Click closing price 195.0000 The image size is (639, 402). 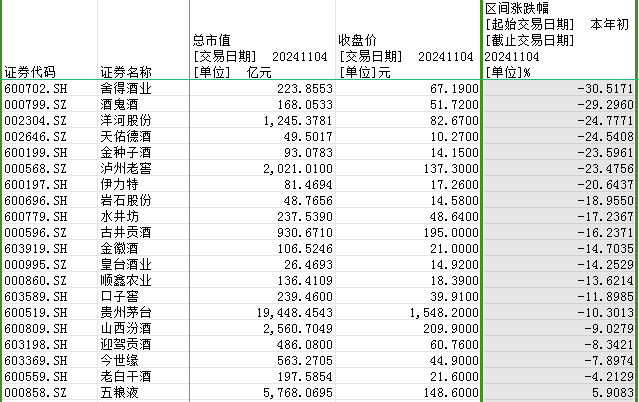tap(408, 232)
